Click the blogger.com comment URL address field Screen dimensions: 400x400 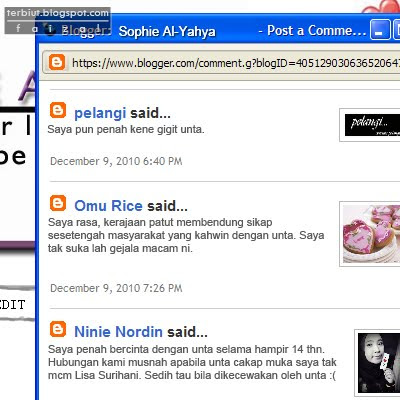[221, 63]
